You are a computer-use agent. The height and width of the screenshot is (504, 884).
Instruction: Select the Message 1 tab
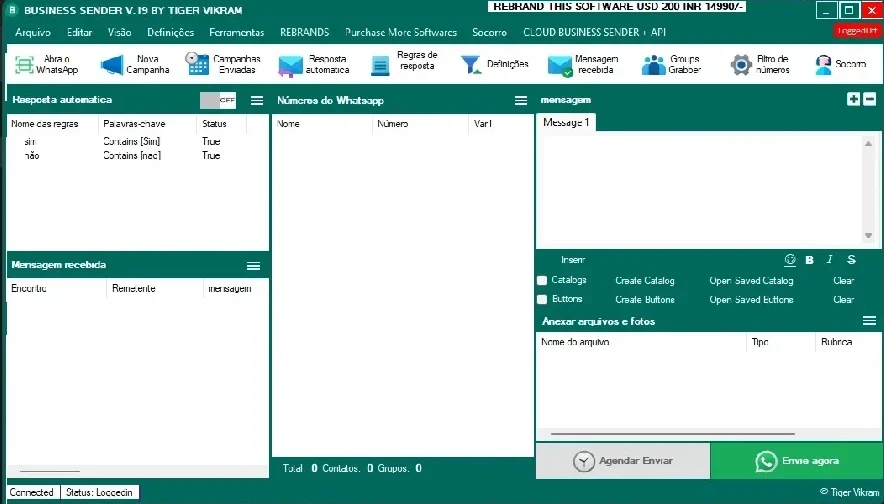pyautogui.click(x=566, y=122)
